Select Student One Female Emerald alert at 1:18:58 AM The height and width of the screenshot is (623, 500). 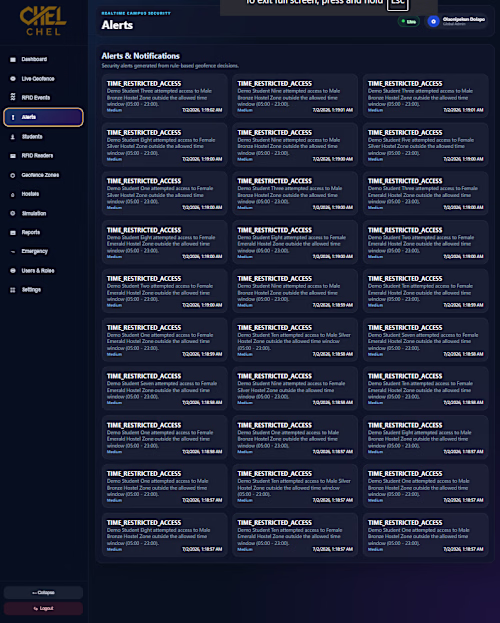(165, 437)
